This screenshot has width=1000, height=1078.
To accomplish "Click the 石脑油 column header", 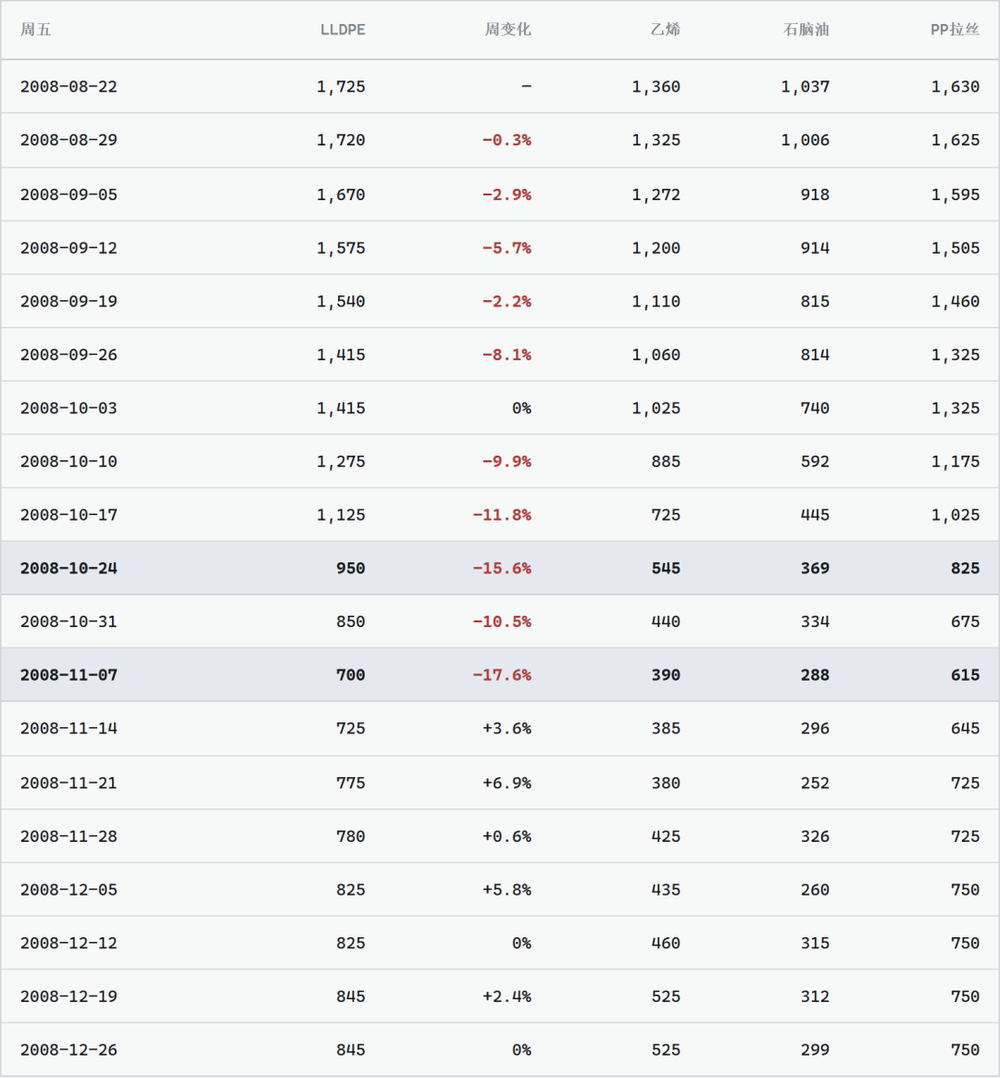I will point(806,30).
